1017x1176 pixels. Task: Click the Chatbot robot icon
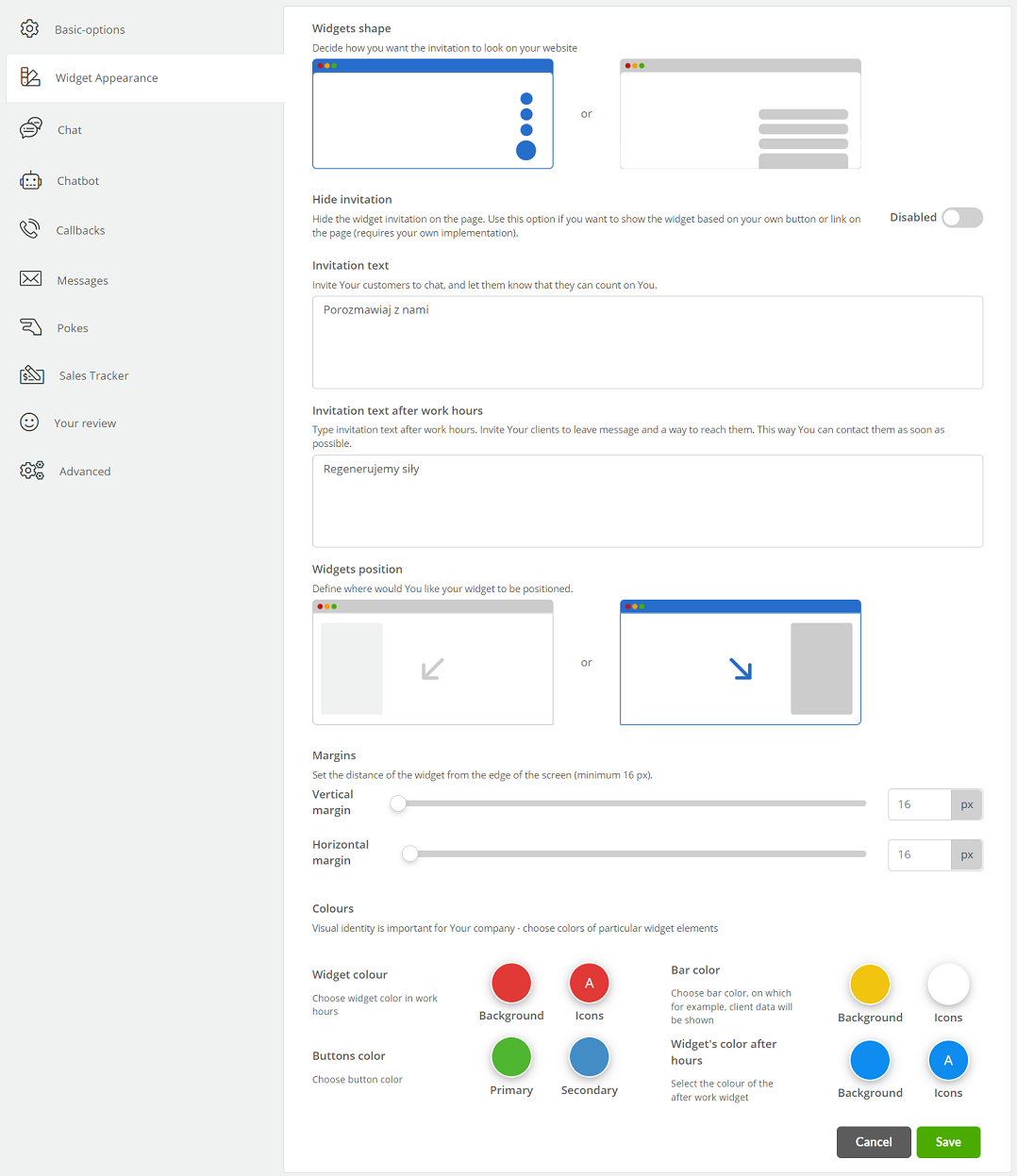click(31, 180)
